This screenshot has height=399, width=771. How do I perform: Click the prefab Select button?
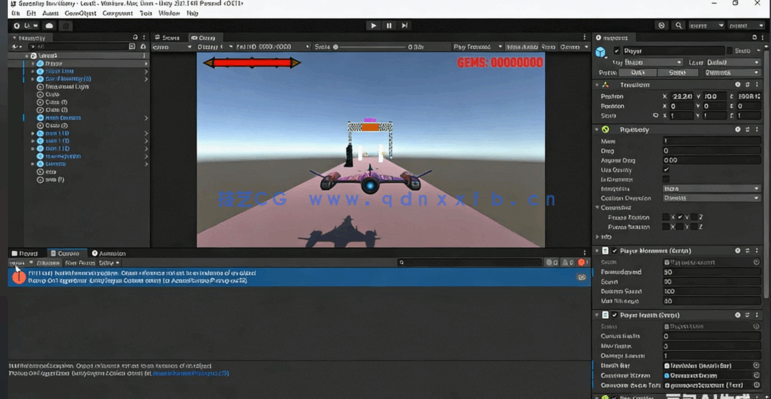pyautogui.click(x=679, y=72)
